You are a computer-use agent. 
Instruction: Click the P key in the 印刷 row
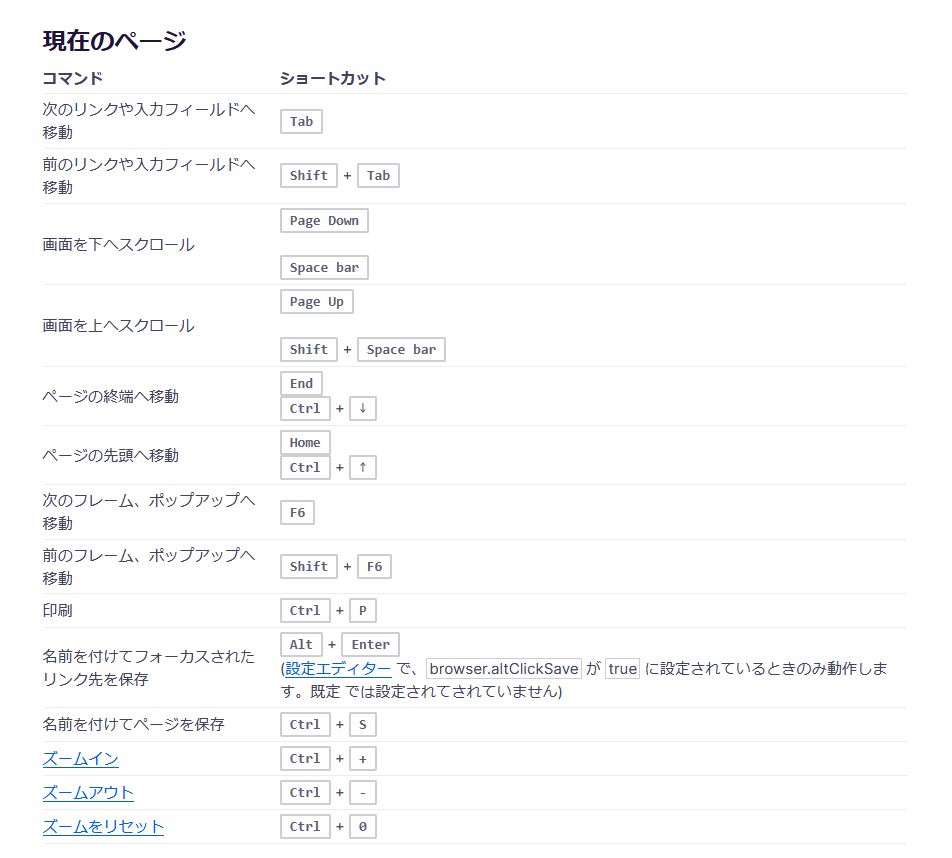(363, 611)
